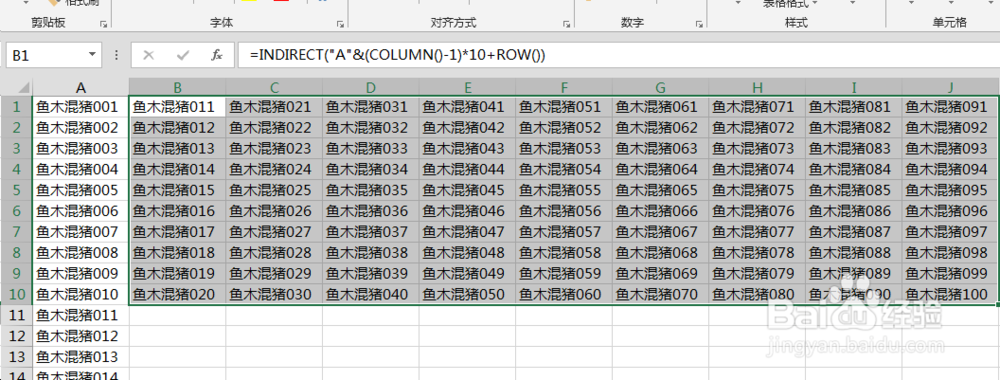Click cell containing 鱼木混猪041
Screen dimensions: 1000x380
[x=467, y=106]
